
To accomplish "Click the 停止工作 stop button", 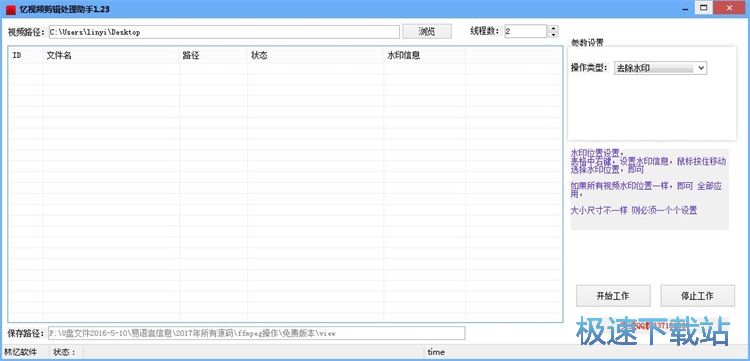I will pos(697,295).
